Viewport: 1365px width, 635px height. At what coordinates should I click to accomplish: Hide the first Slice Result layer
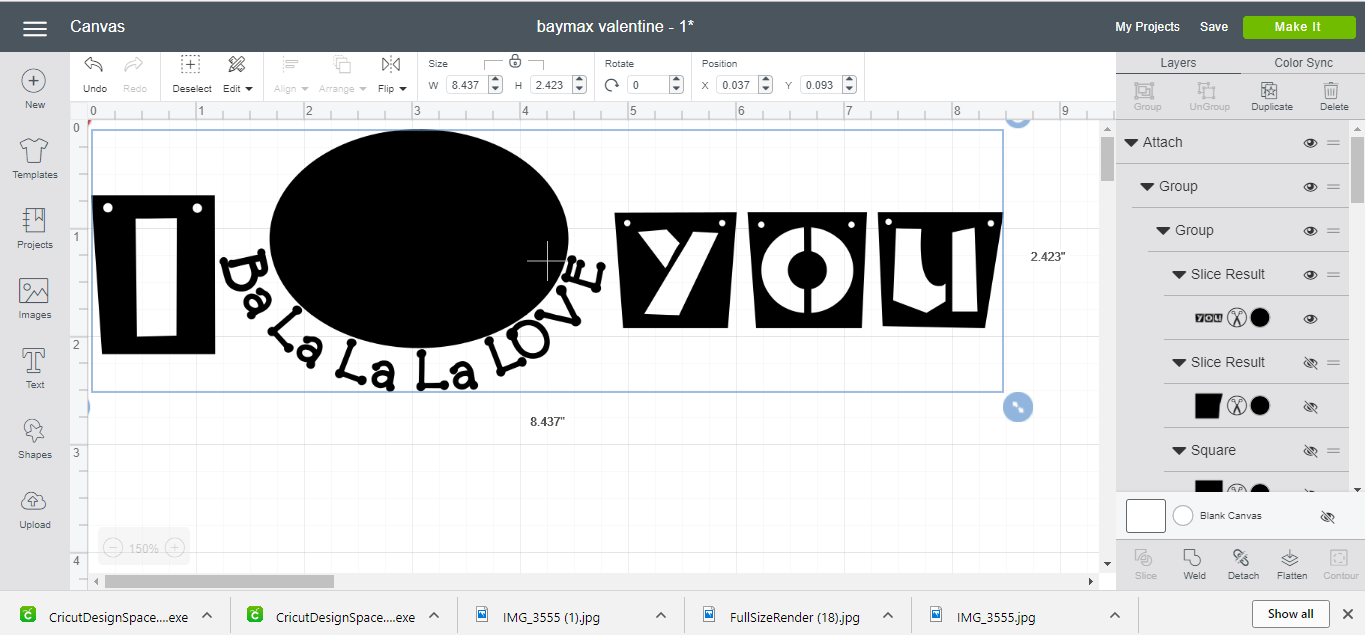click(1310, 275)
